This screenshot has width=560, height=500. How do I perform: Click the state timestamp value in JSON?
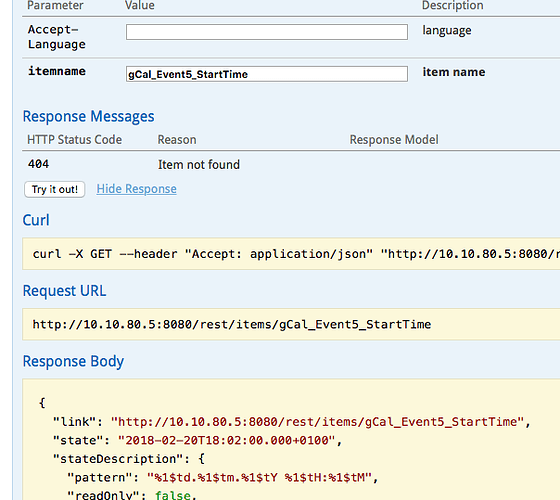click(x=226, y=440)
